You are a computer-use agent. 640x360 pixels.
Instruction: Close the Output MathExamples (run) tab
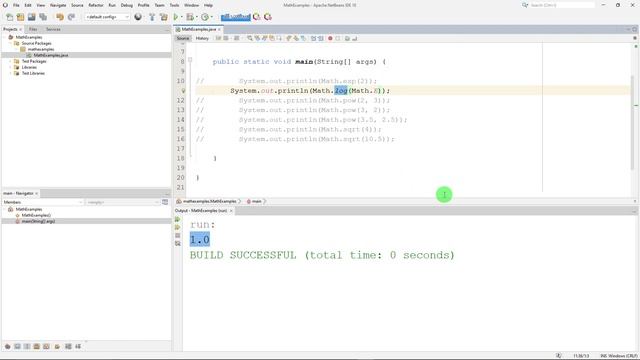tap(231, 211)
